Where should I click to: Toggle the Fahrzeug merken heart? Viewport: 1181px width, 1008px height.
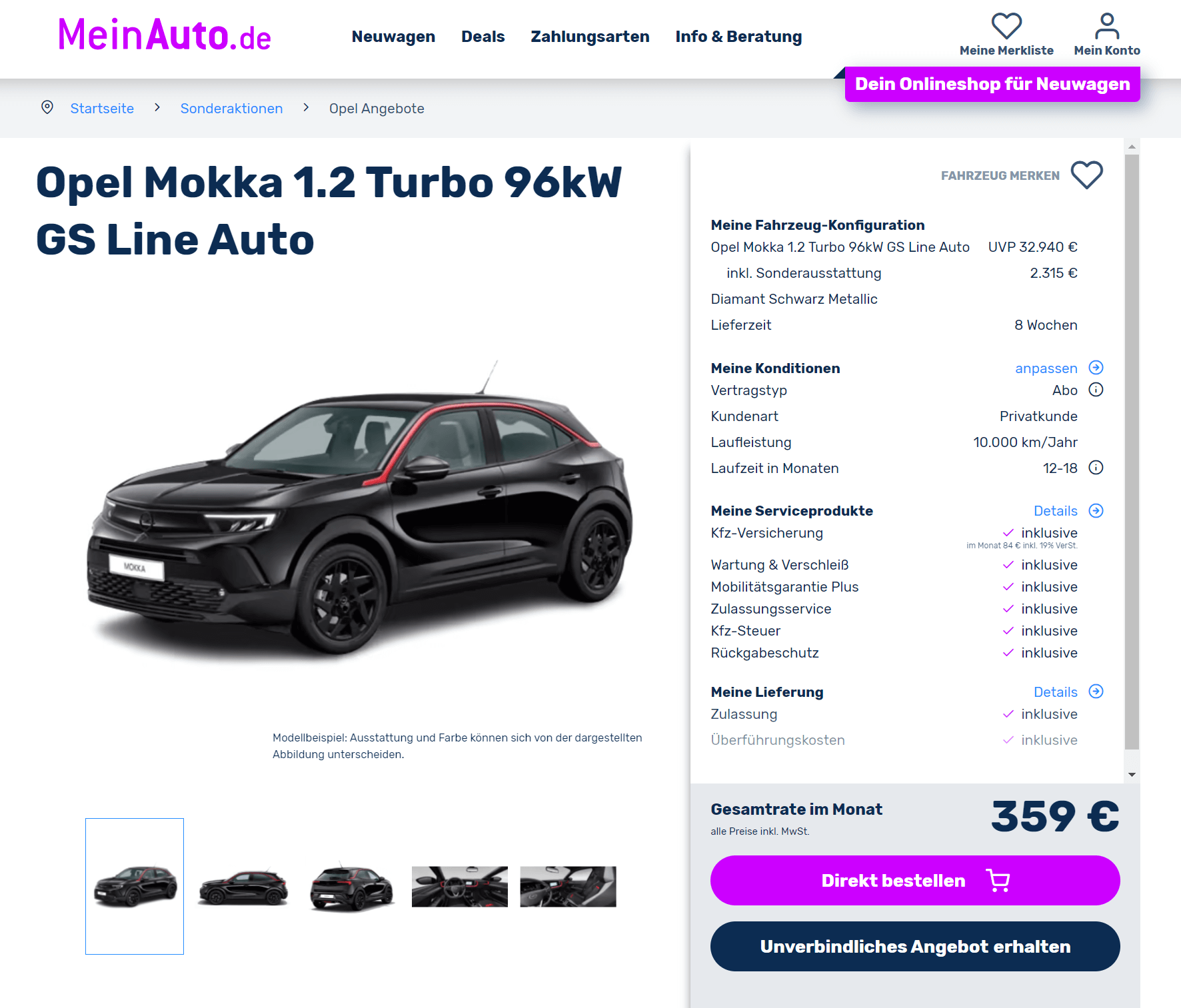(x=1086, y=175)
